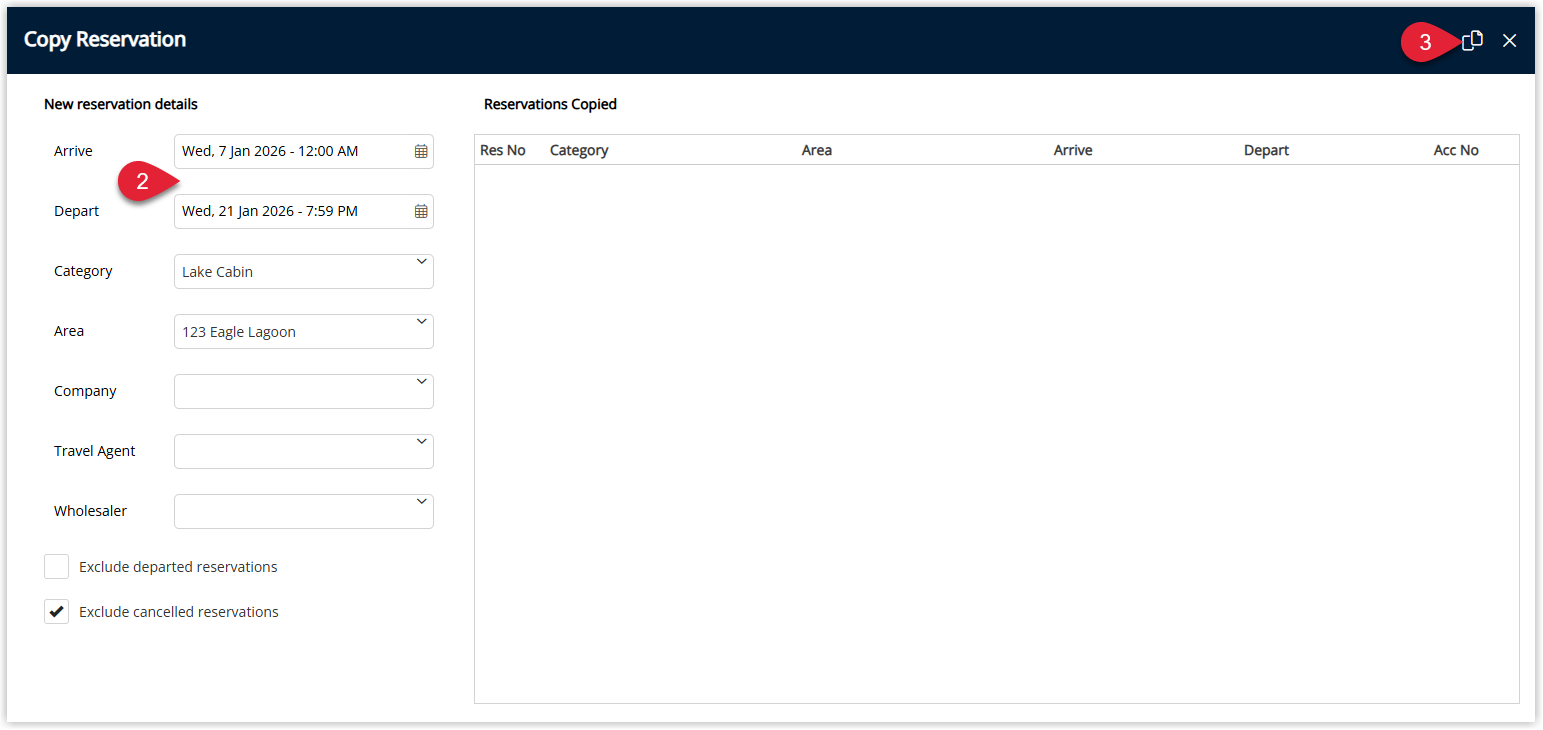
Task: Click the Depart date field
Action: coord(304,211)
